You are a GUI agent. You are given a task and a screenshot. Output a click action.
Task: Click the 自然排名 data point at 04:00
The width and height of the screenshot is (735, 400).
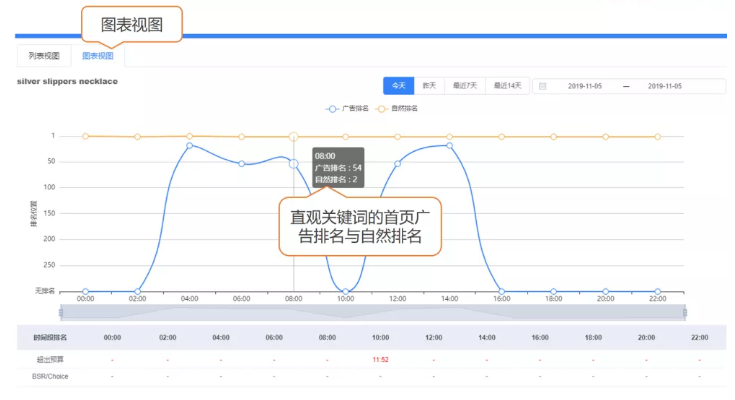[x=189, y=136]
